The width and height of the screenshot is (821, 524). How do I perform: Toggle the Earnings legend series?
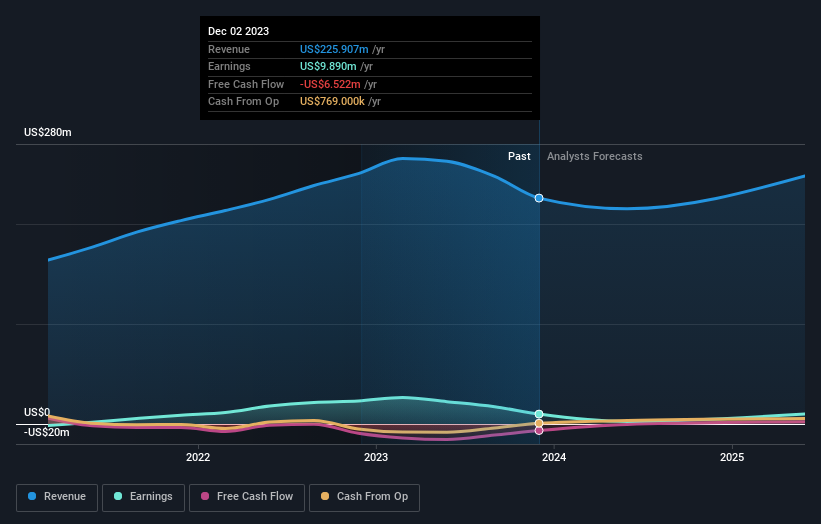tap(143, 497)
